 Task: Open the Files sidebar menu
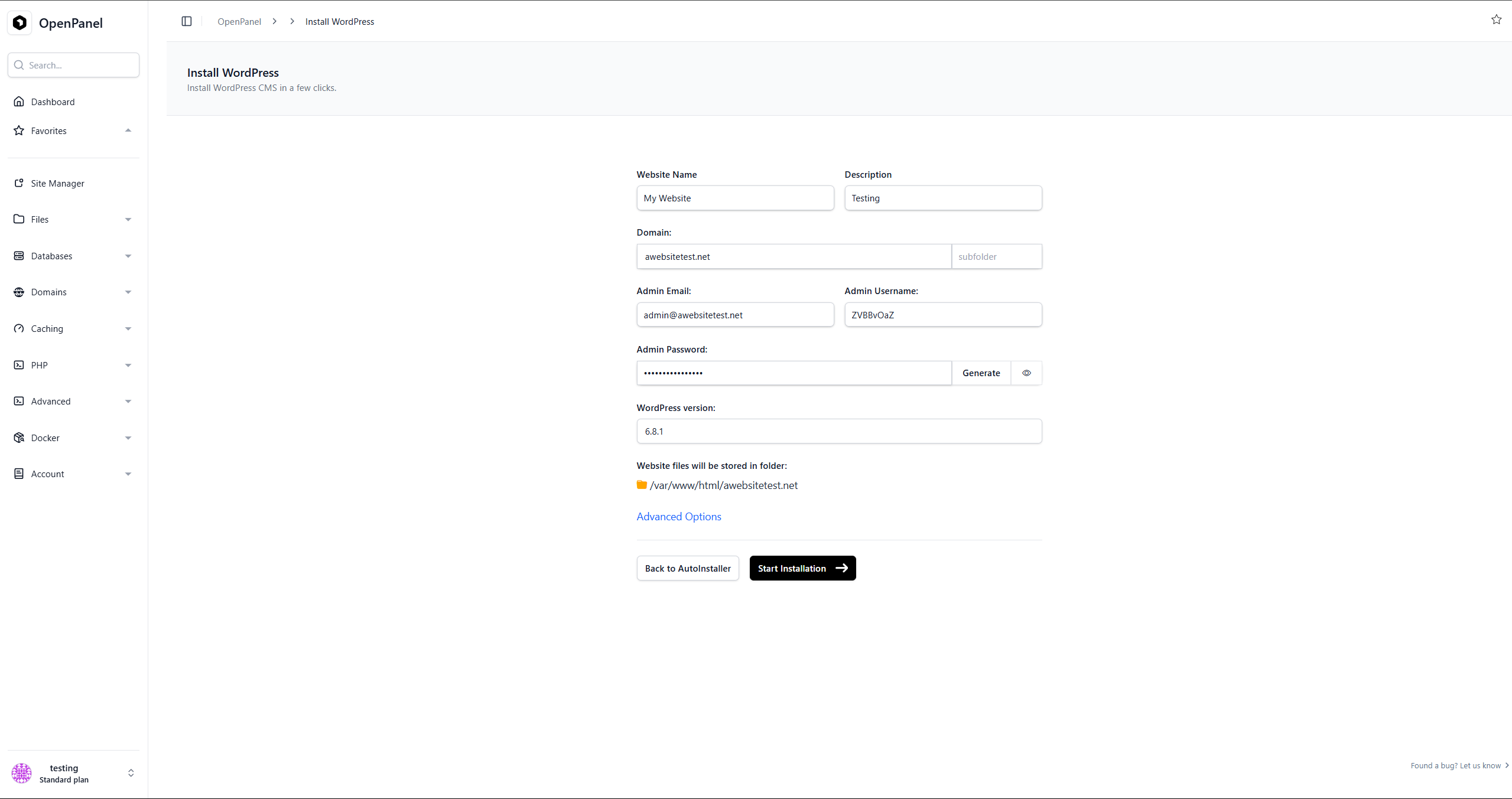[x=73, y=219]
